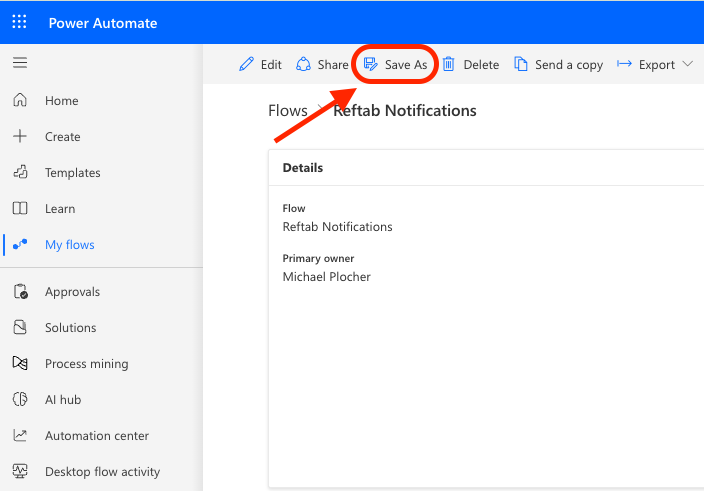Image resolution: width=704 pixels, height=491 pixels.
Task: Click the Process mining icon
Action: click(20, 363)
